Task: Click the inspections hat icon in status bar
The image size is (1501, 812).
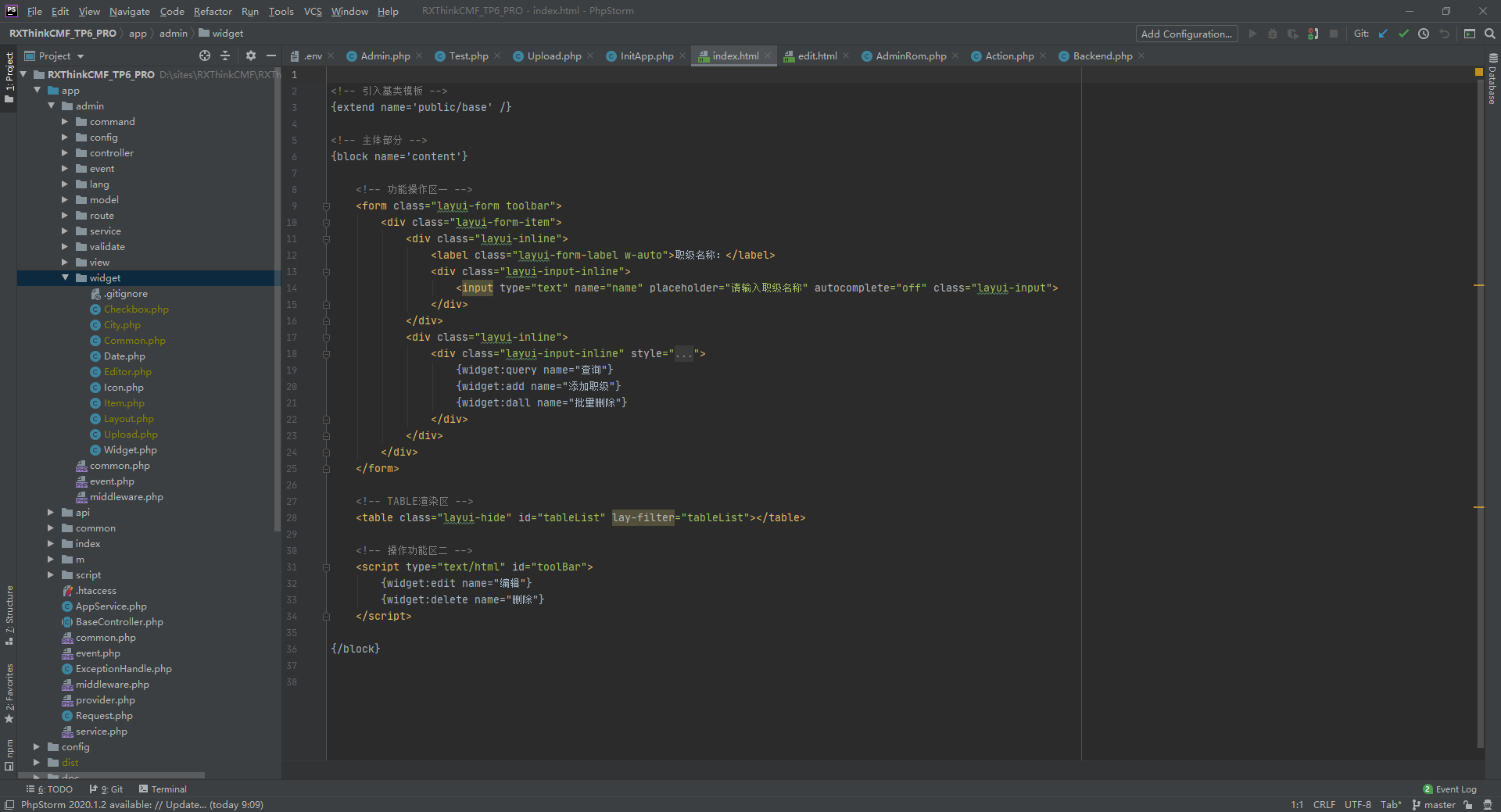Action: pyautogui.click(x=1488, y=804)
